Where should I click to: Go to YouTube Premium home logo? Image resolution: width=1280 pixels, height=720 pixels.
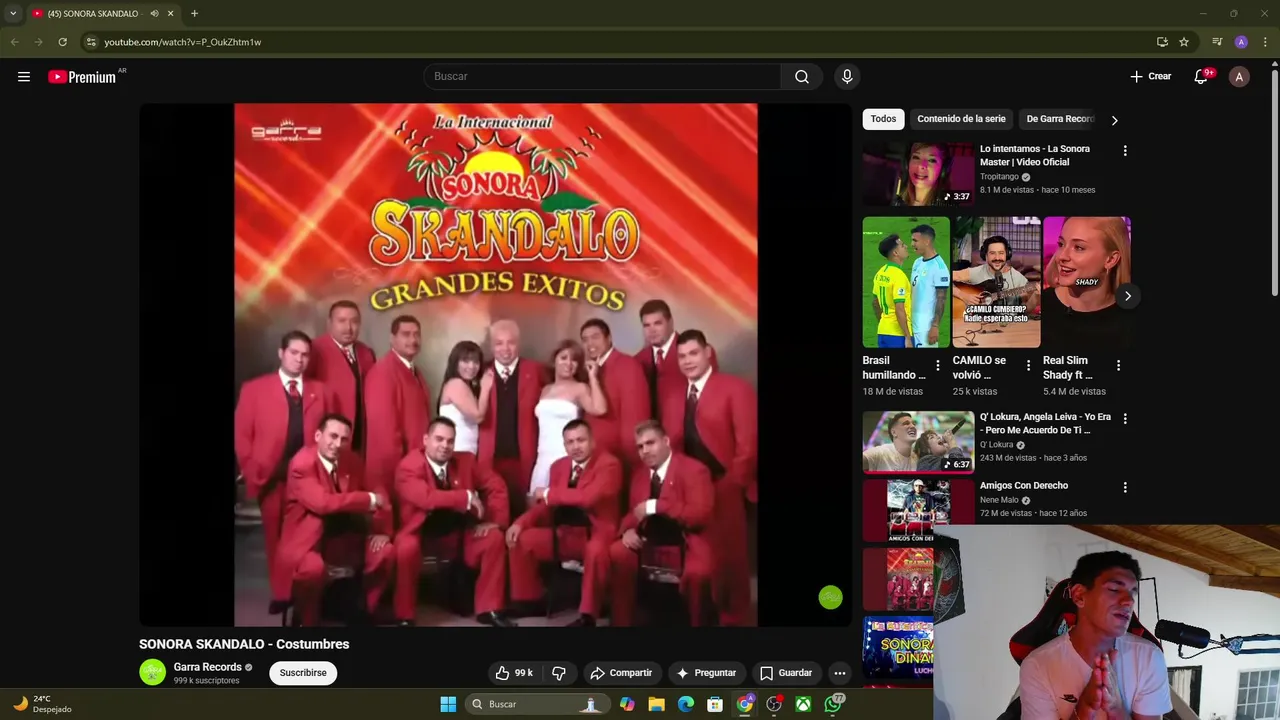coord(82,77)
